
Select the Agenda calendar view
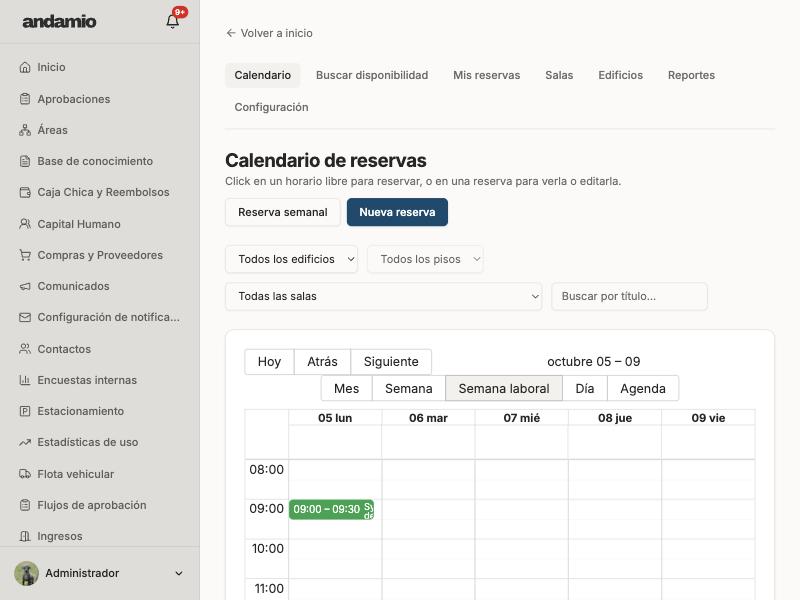point(643,389)
